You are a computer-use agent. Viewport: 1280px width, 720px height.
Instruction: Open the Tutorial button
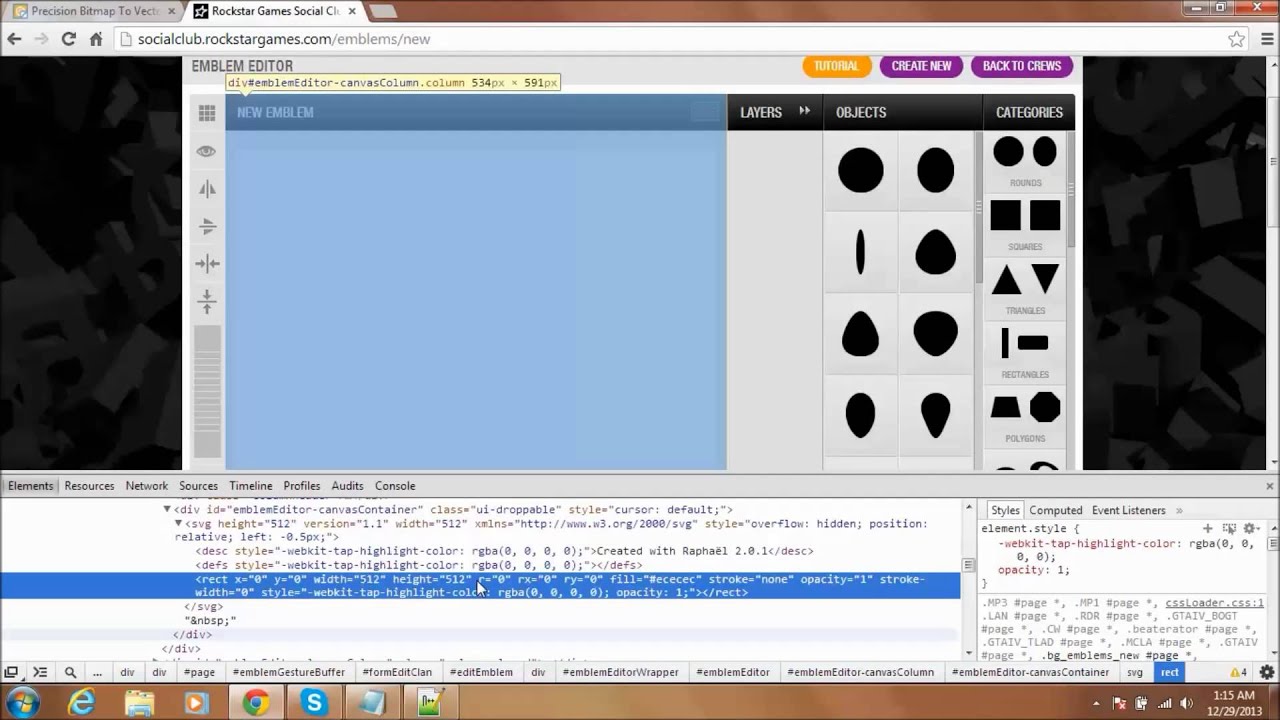(x=836, y=66)
